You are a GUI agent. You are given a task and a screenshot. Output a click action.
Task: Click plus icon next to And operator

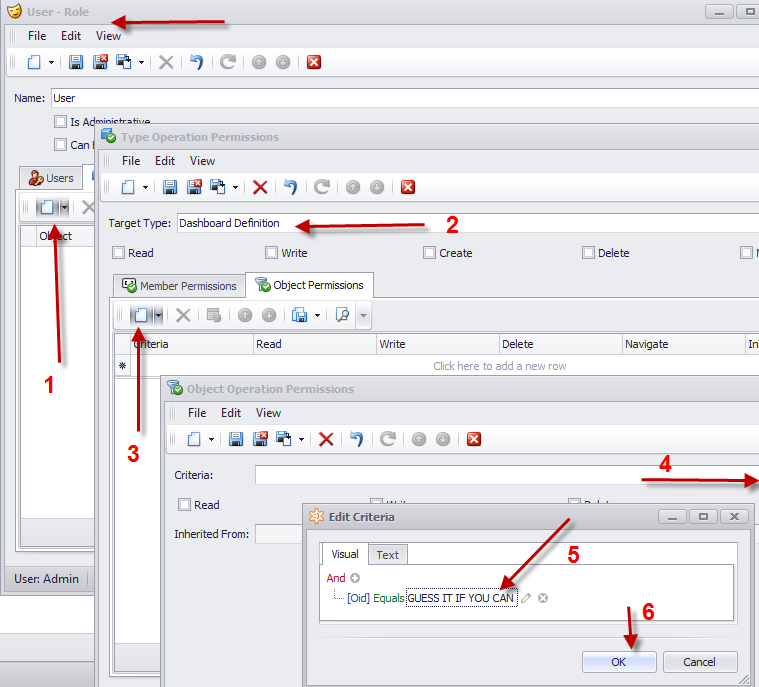[x=355, y=578]
